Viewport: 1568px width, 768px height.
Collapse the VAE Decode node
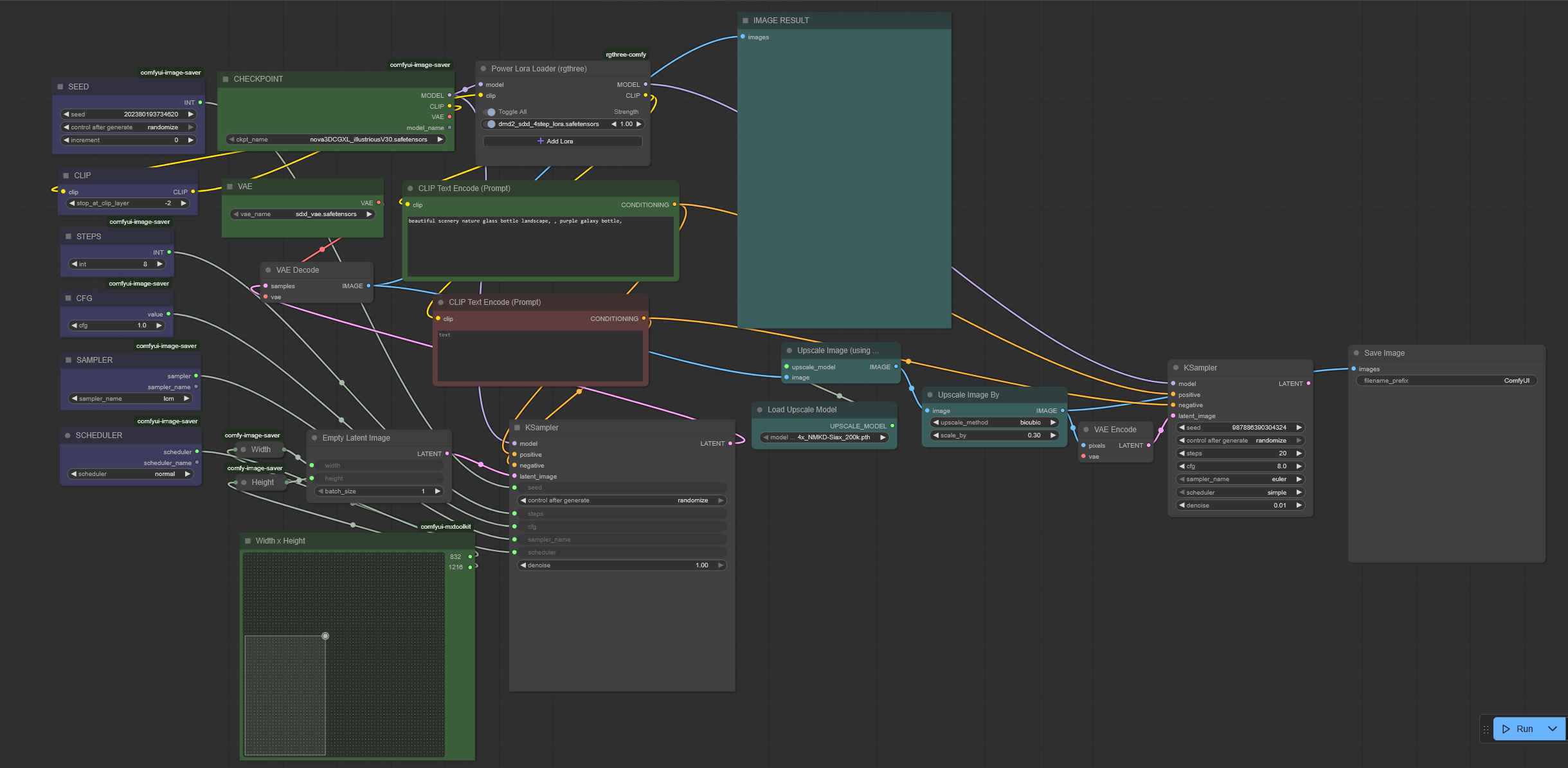click(x=268, y=270)
